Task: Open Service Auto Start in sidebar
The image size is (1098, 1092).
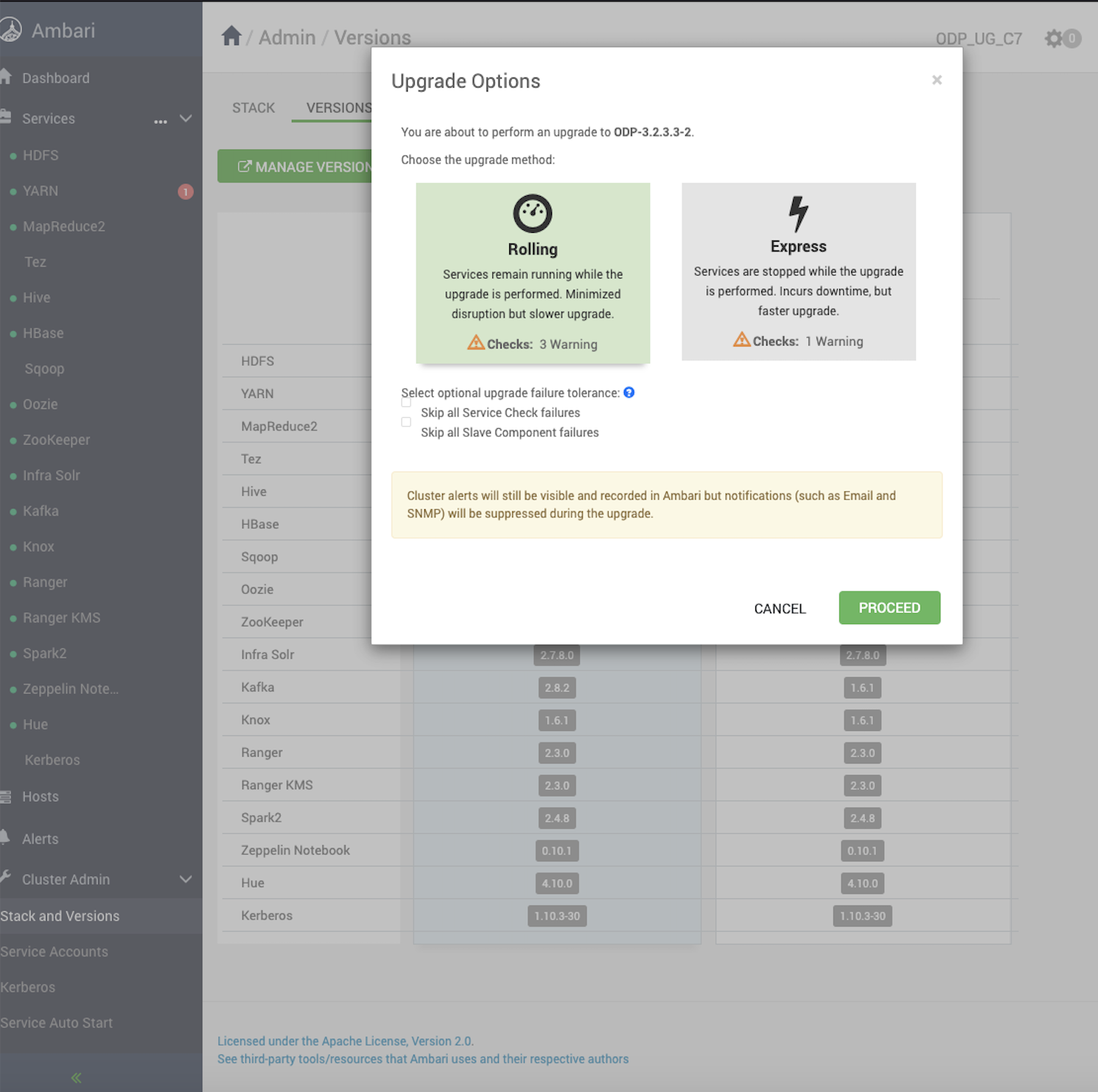Action: point(56,1023)
